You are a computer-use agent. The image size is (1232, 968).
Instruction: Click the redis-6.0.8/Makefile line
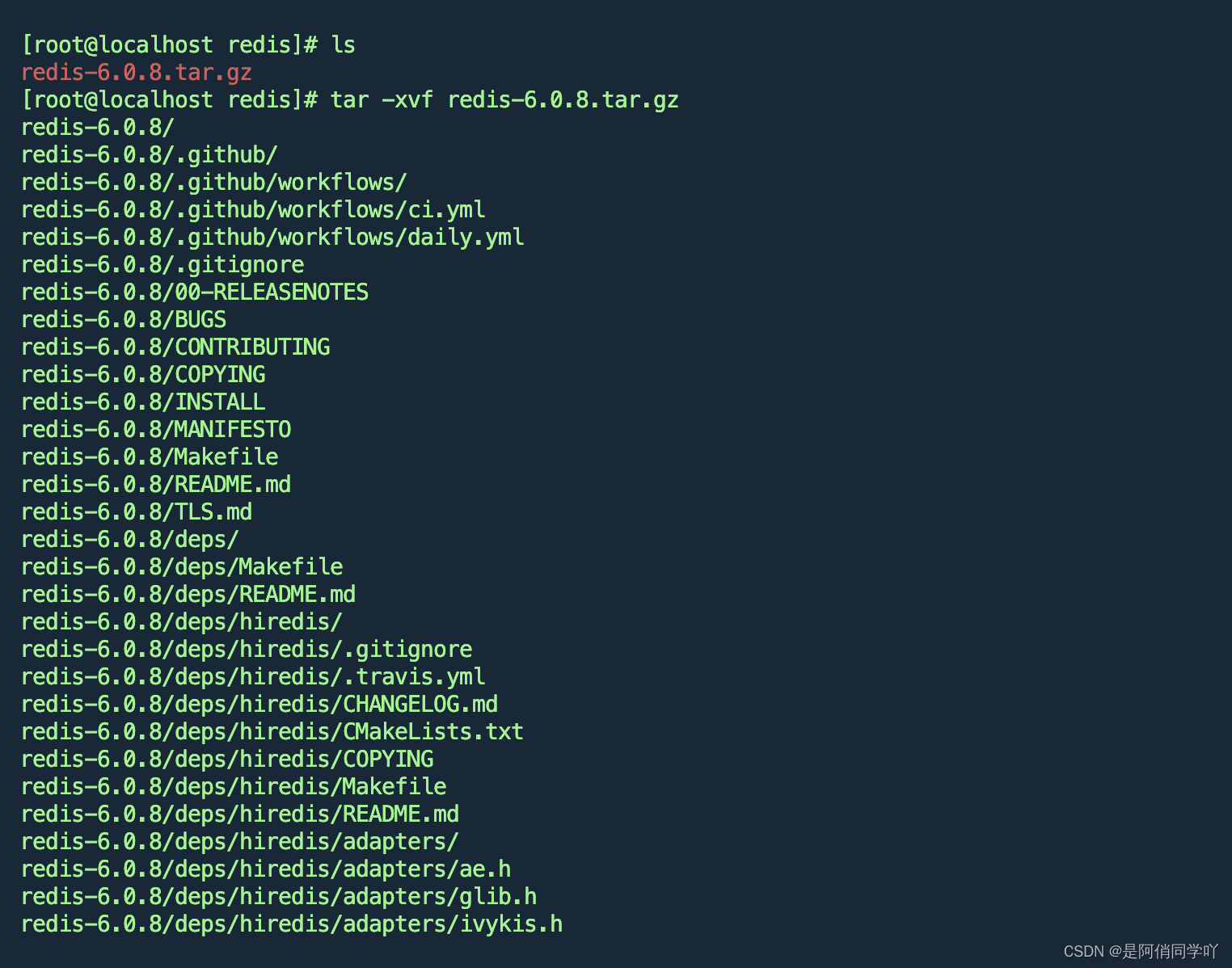click(x=150, y=457)
